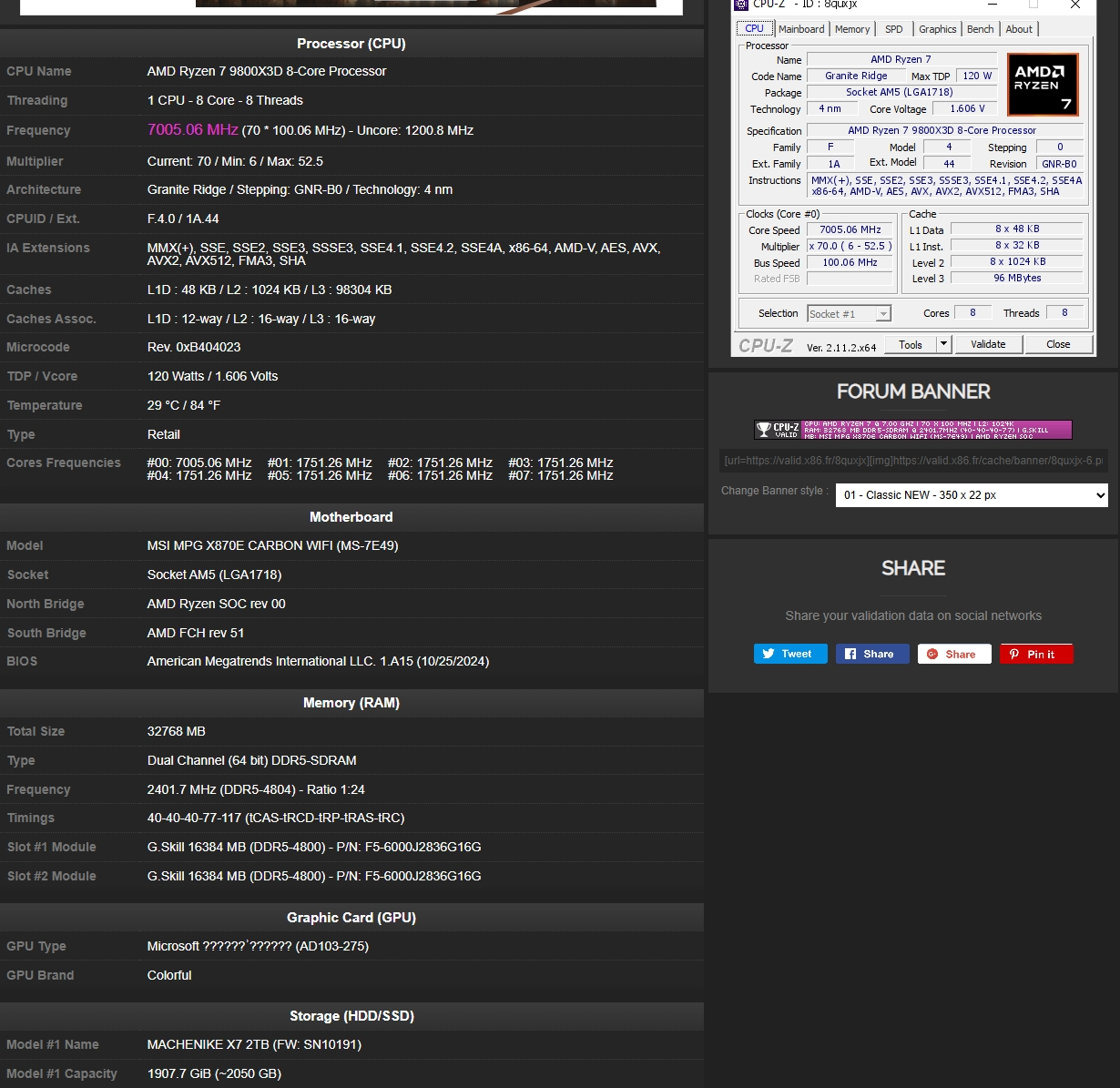
Task: Click the DDR5-4804 memory frequency value
Action: 256,789
